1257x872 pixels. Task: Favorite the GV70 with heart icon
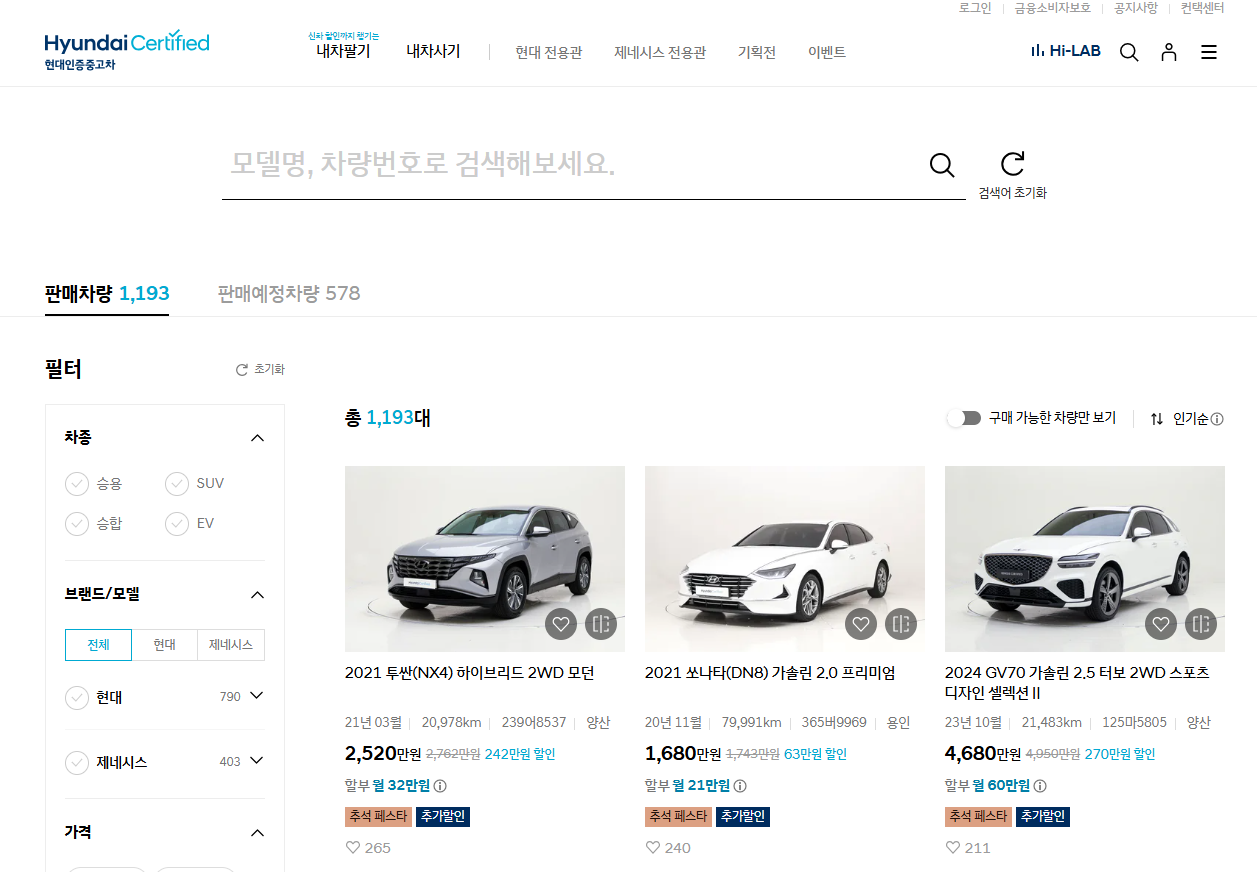1161,624
